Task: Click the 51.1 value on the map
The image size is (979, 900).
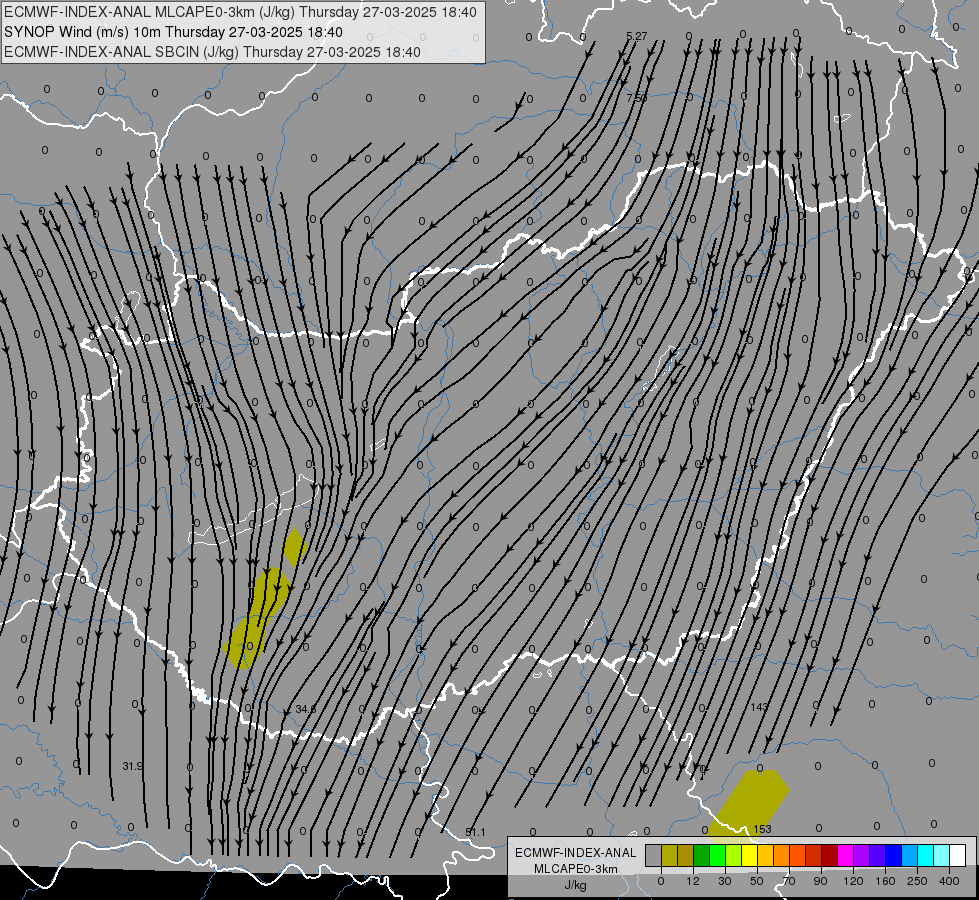Action: [x=475, y=832]
